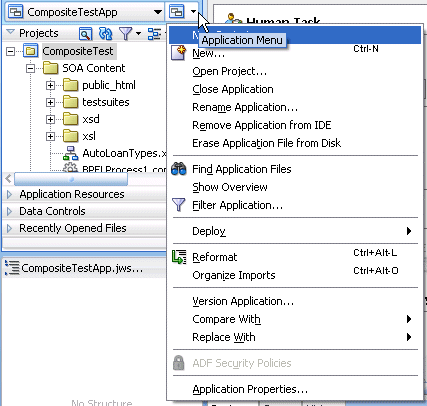Click the AutoLoanTypes schema file icon

click(x=70, y=153)
